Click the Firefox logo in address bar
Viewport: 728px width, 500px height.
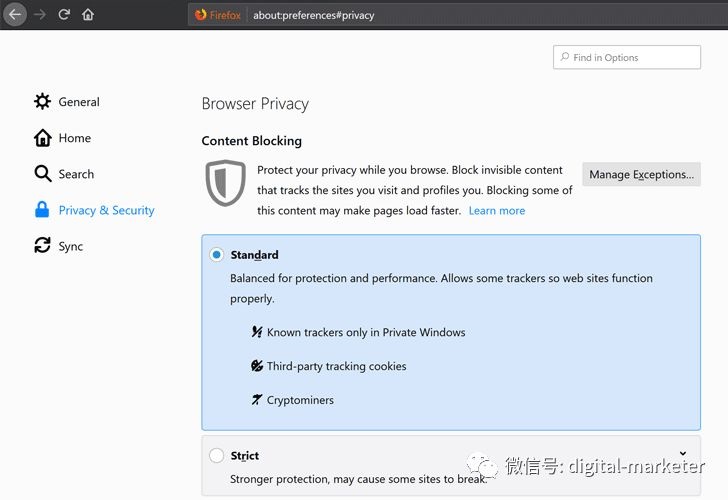point(201,15)
